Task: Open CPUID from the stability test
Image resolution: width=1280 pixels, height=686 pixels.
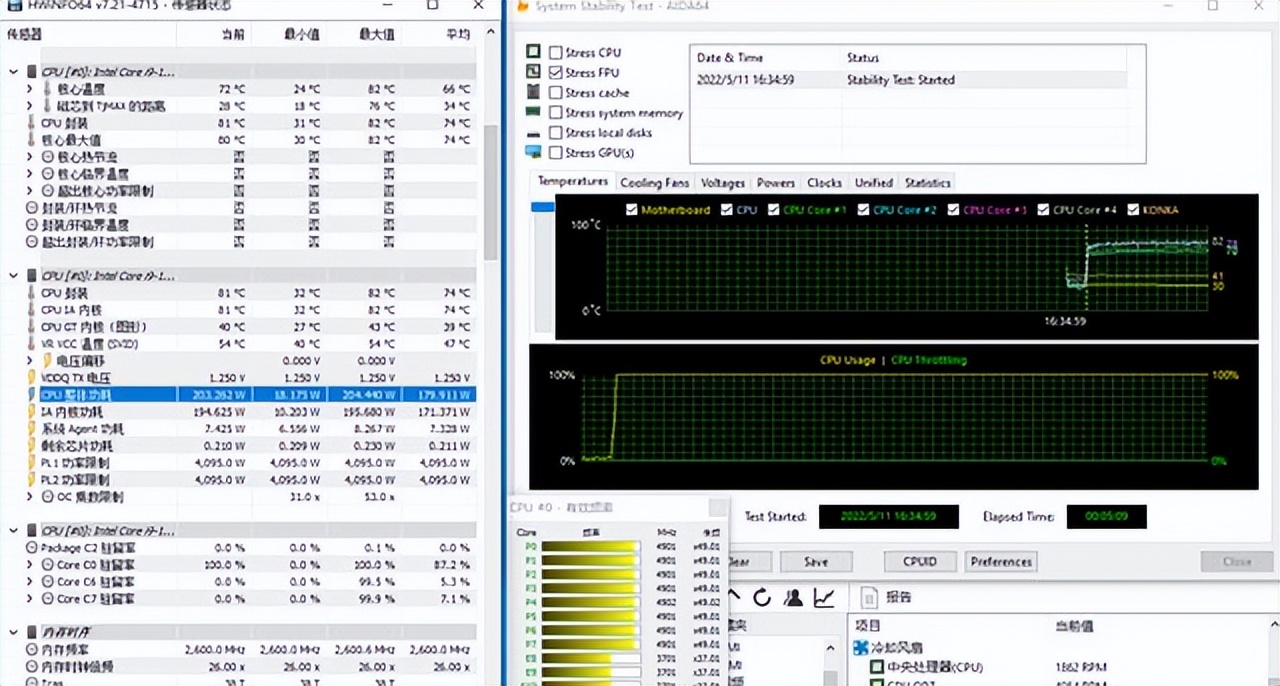Action: coord(920,562)
